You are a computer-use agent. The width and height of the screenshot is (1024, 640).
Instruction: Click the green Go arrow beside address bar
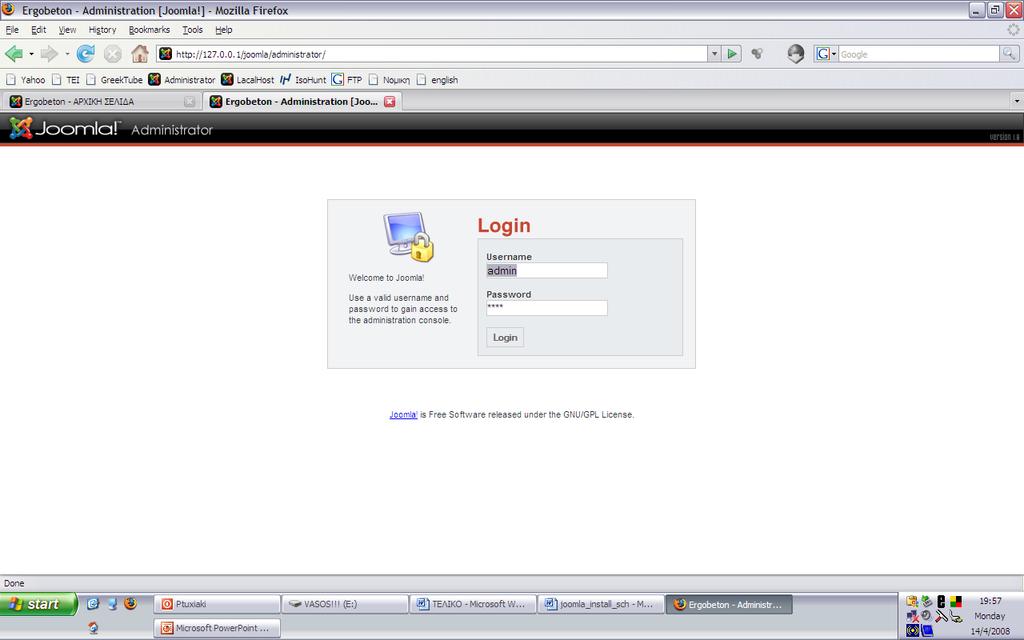(732, 54)
